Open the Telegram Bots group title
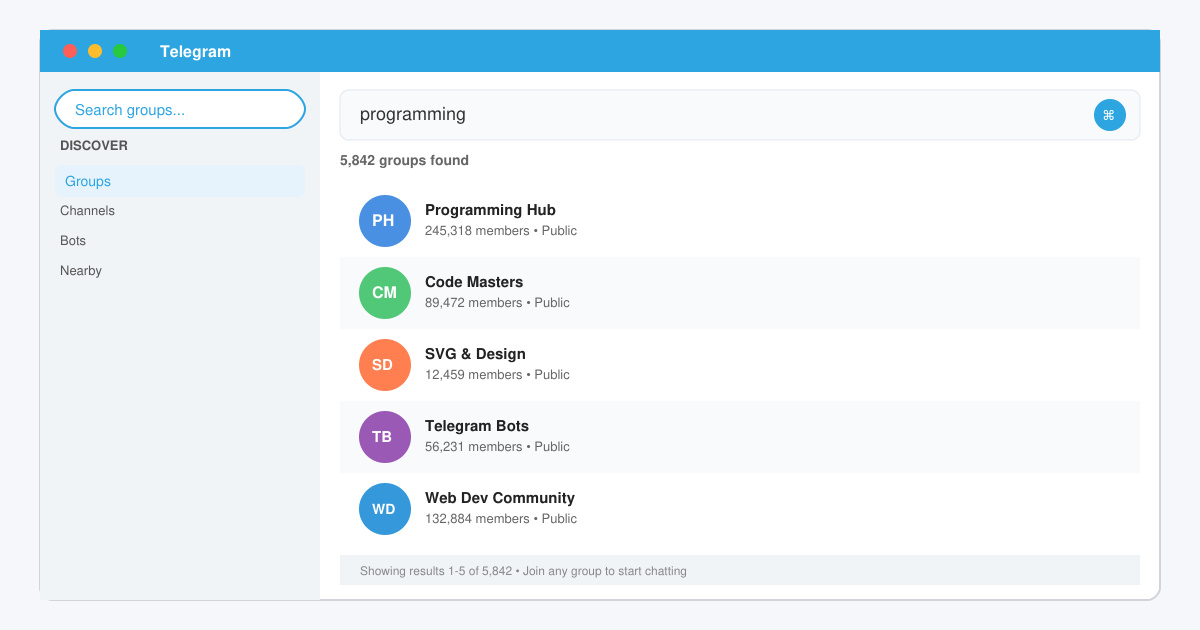Screen dimensions: 1200x630 (x=477, y=426)
